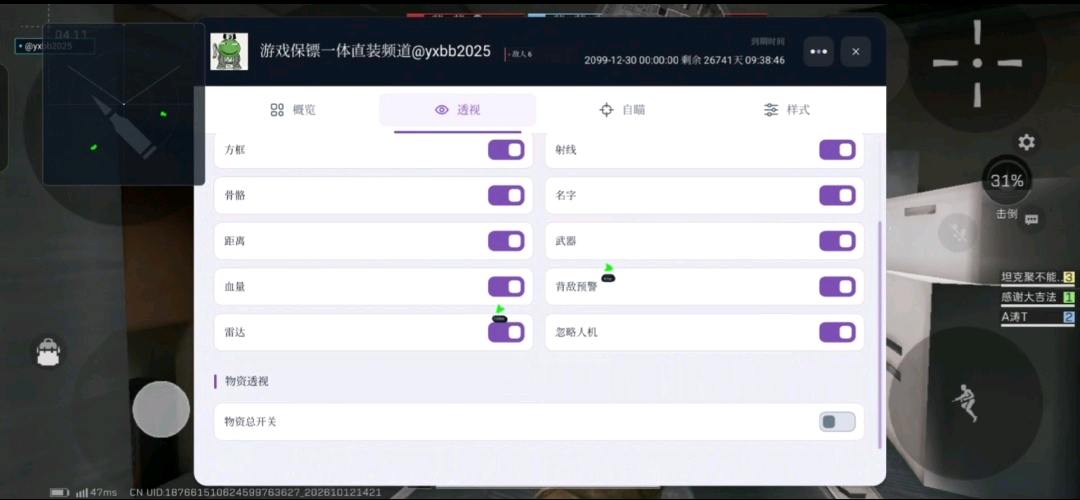Select teammate A涛T in the list

[1037, 317]
